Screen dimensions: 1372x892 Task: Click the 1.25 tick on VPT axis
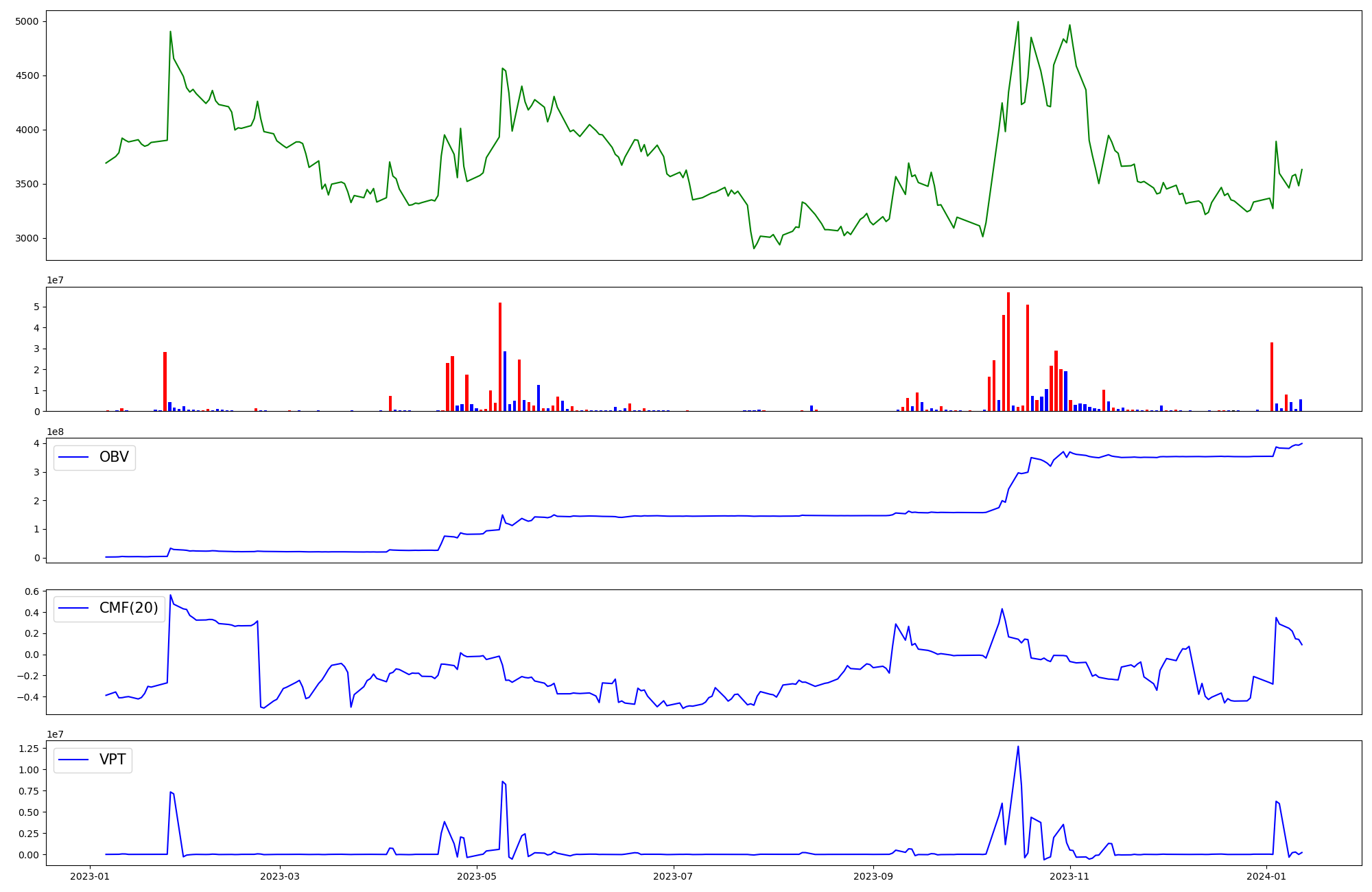click(28, 749)
